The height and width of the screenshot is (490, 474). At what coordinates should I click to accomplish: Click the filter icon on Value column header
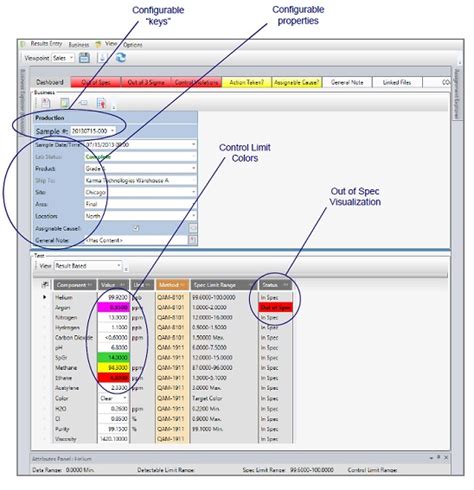[122, 285]
